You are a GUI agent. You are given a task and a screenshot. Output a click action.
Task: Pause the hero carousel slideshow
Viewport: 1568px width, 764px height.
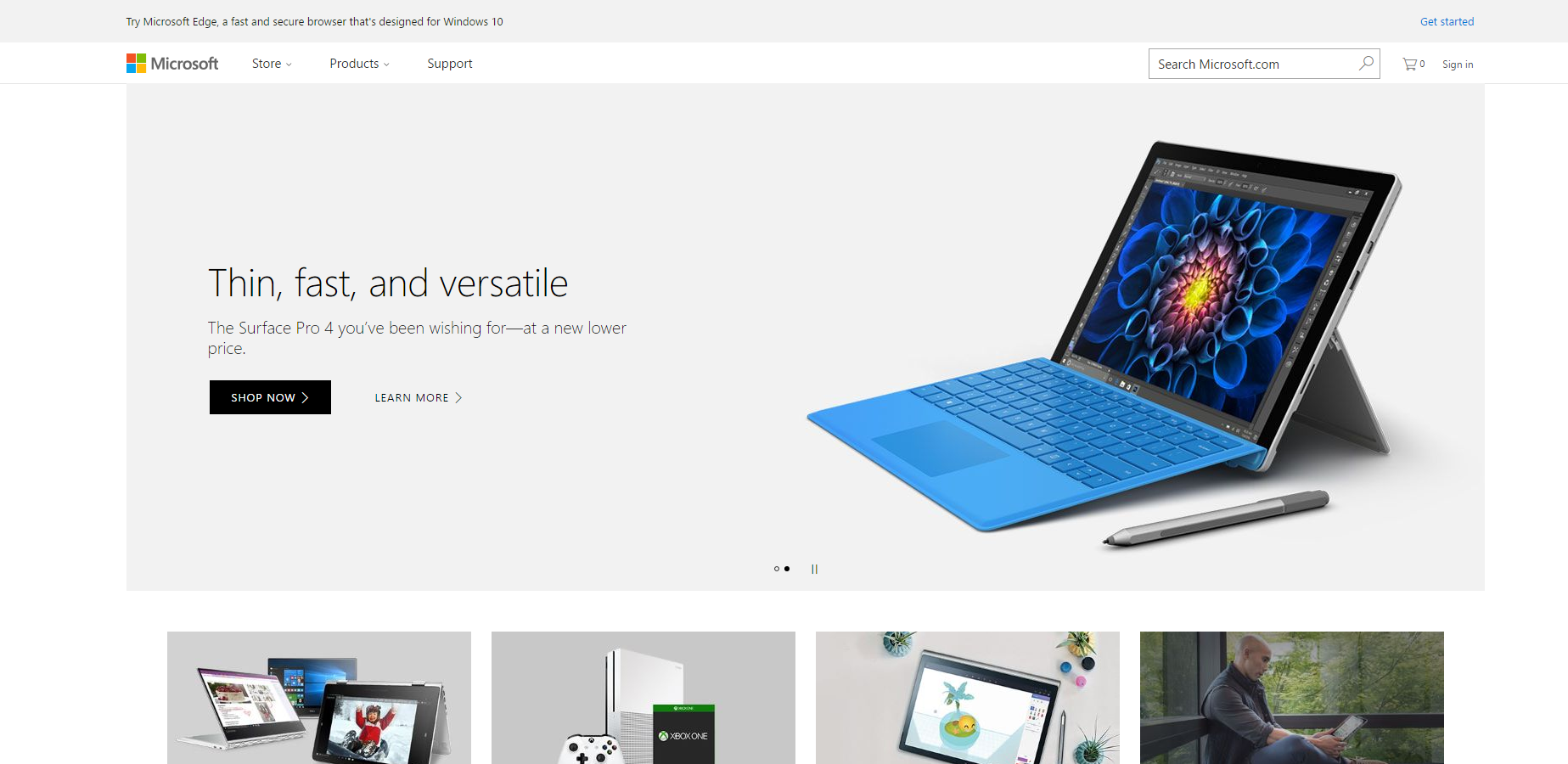(x=814, y=569)
